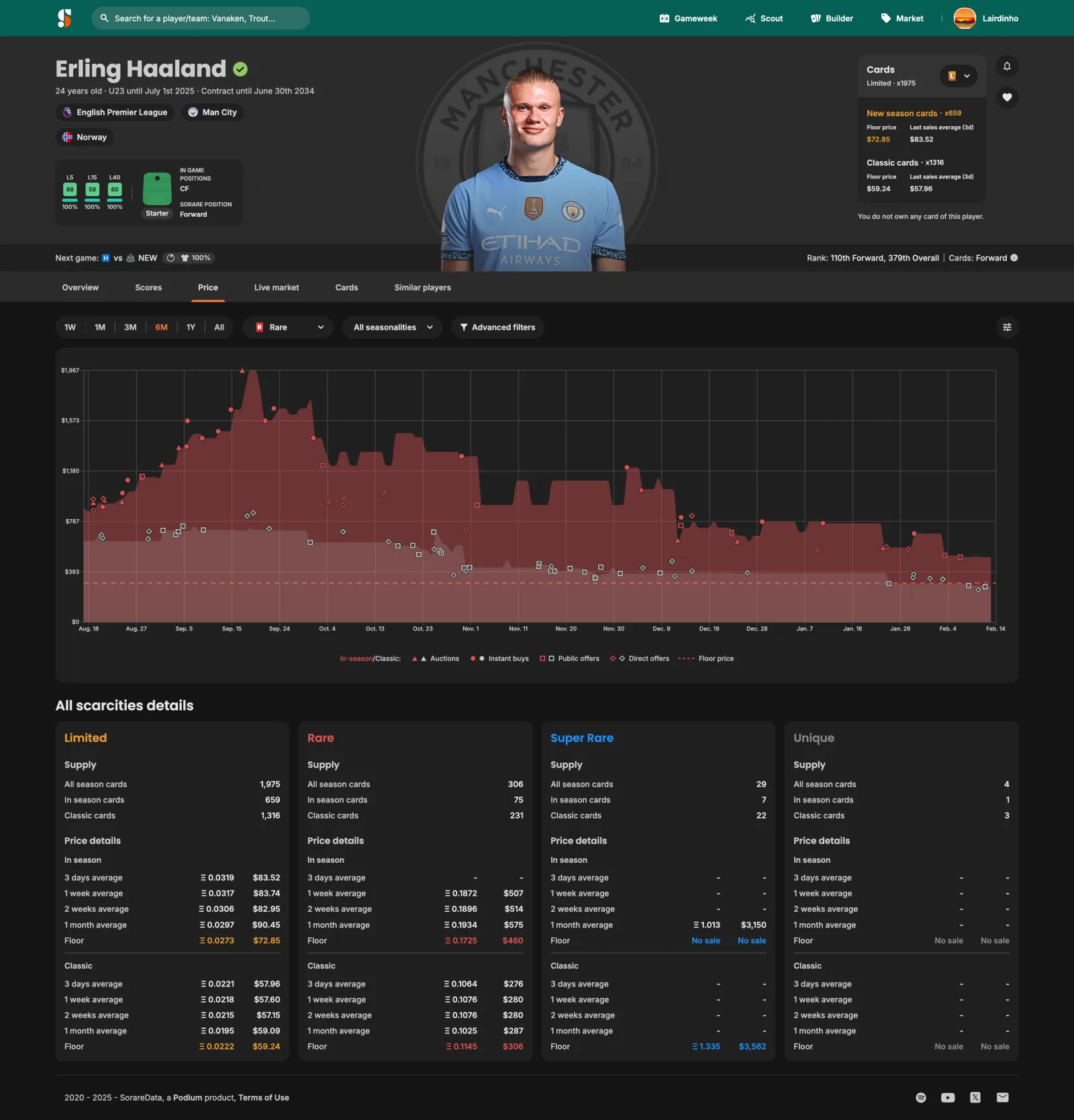The image size is (1074, 1120).
Task: Click the L15 score 59 badge
Action: (x=93, y=189)
